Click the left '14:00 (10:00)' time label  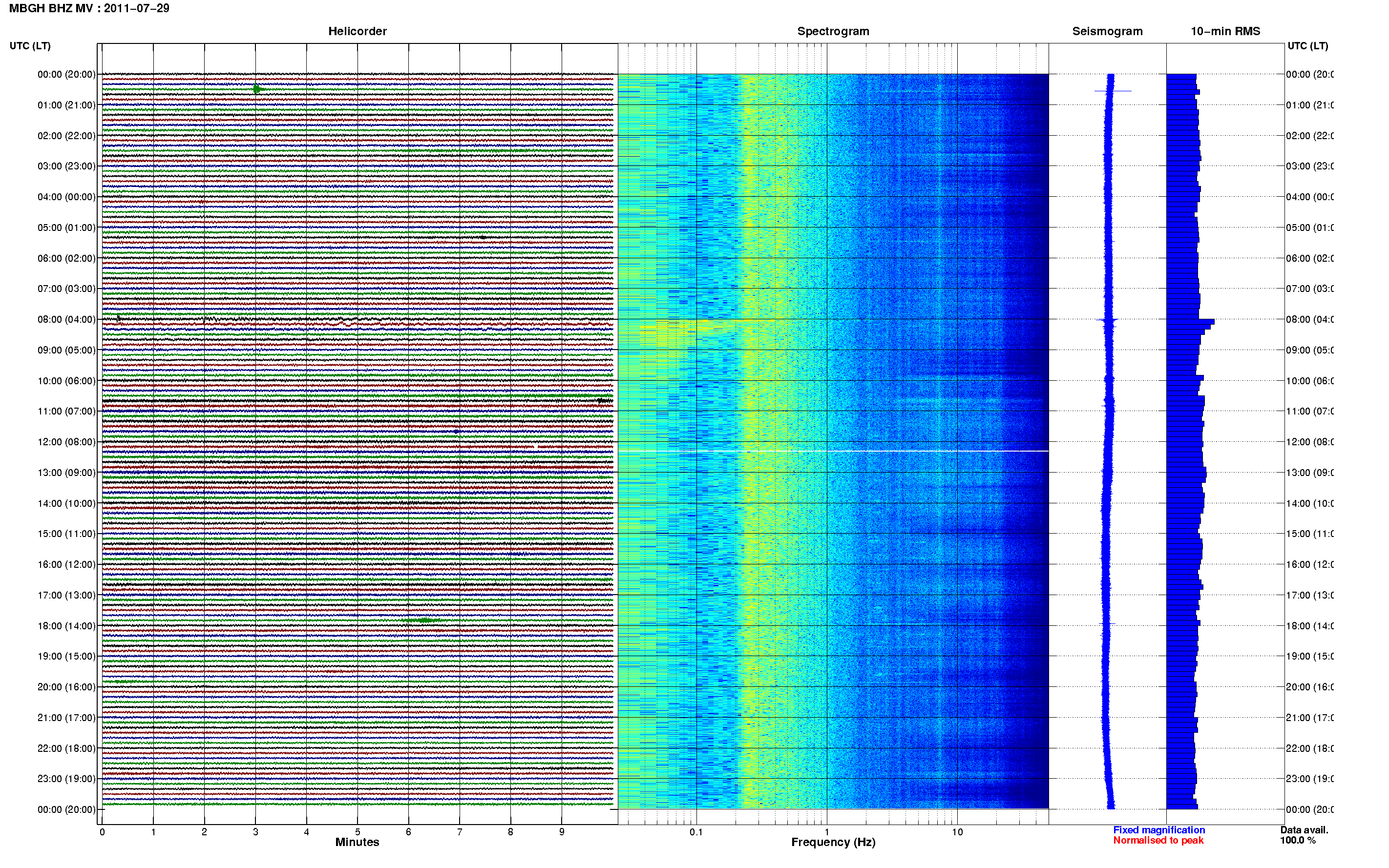point(66,503)
